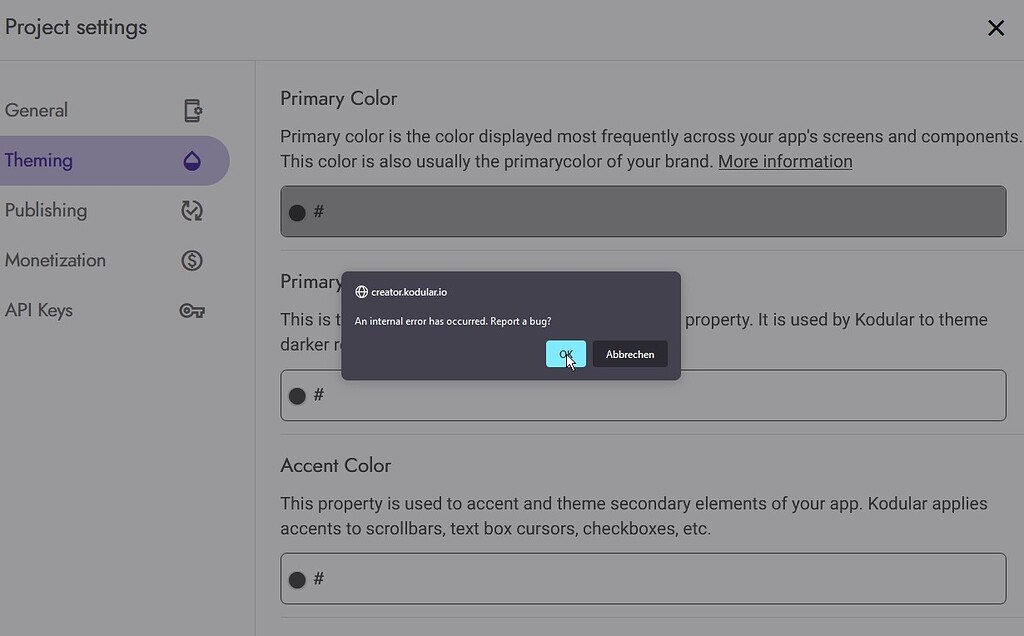1024x636 pixels.
Task: Click the Theming droplet icon
Action: [x=192, y=161]
